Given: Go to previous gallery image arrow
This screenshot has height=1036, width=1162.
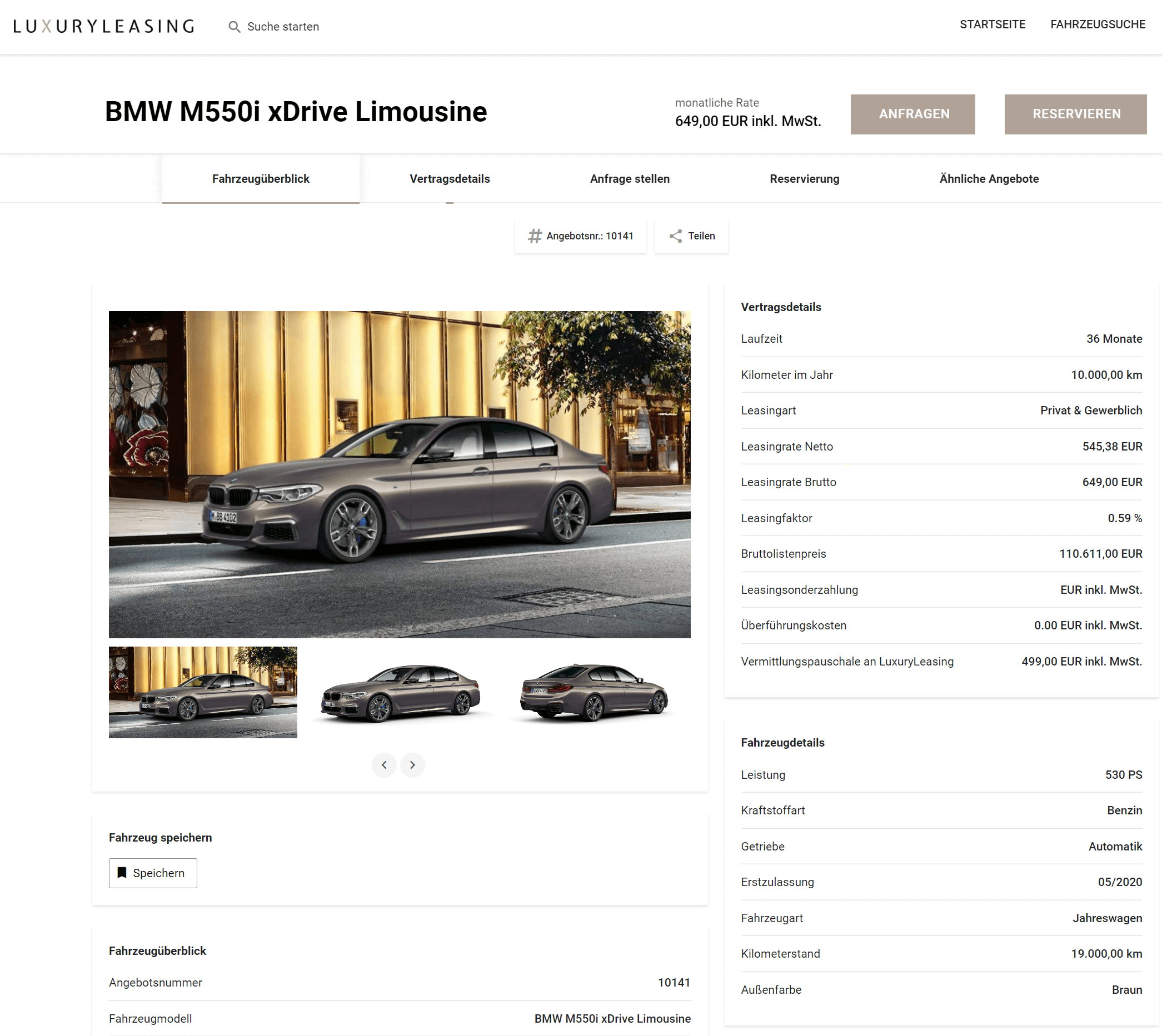Looking at the screenshot, I should [x=385, y=765].
